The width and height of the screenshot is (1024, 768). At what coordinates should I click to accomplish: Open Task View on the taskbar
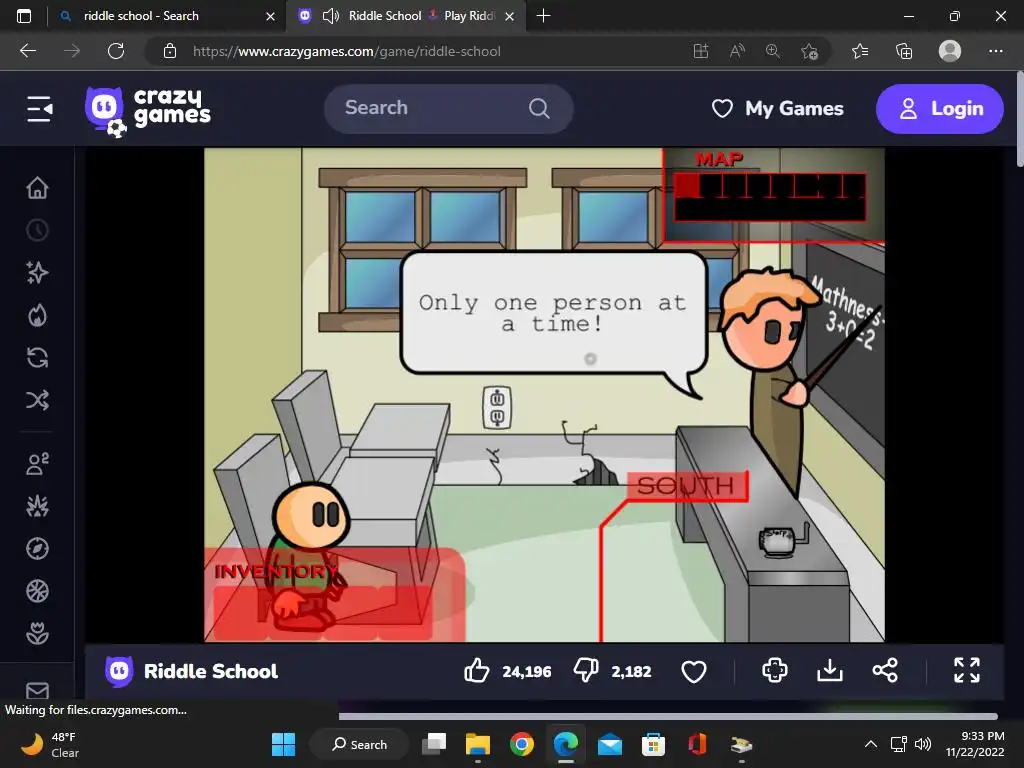point(434,744)
